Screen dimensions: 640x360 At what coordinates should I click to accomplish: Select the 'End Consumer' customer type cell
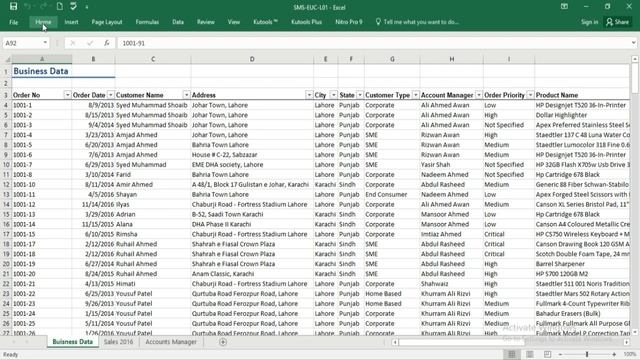(x=392, y=194)
